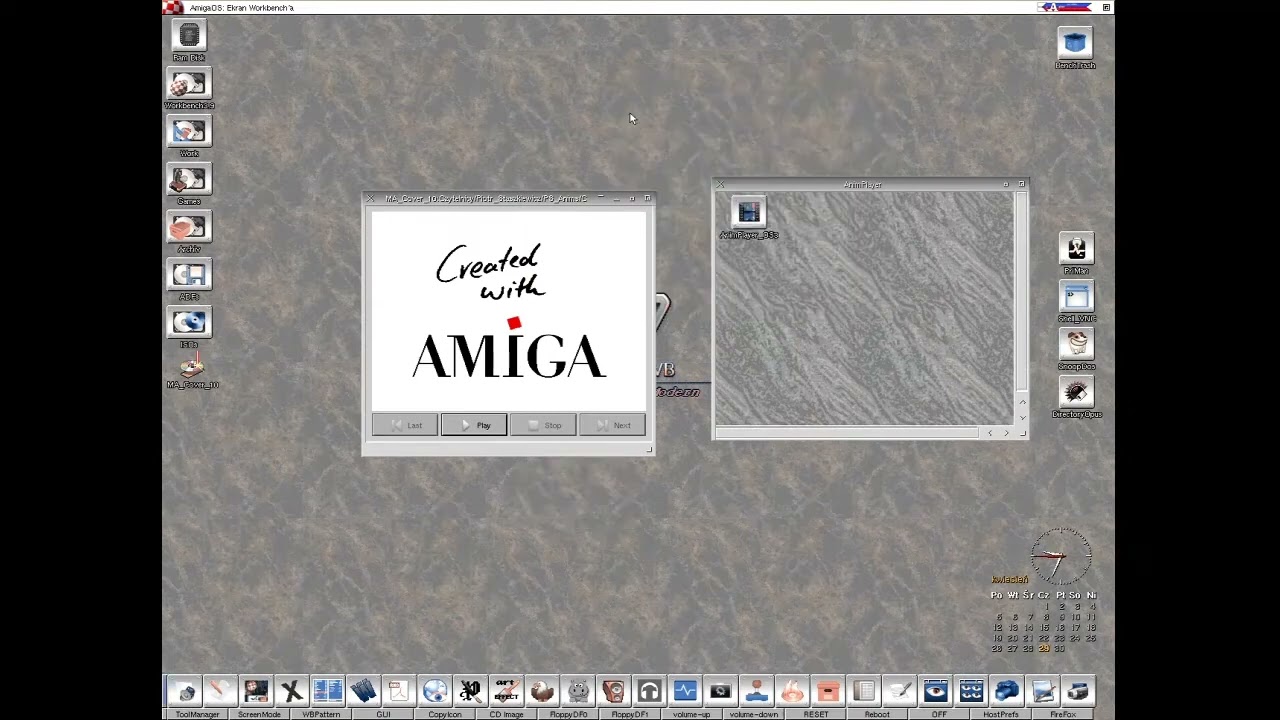Click the orange archive box dock icon

tap(828, 691)
